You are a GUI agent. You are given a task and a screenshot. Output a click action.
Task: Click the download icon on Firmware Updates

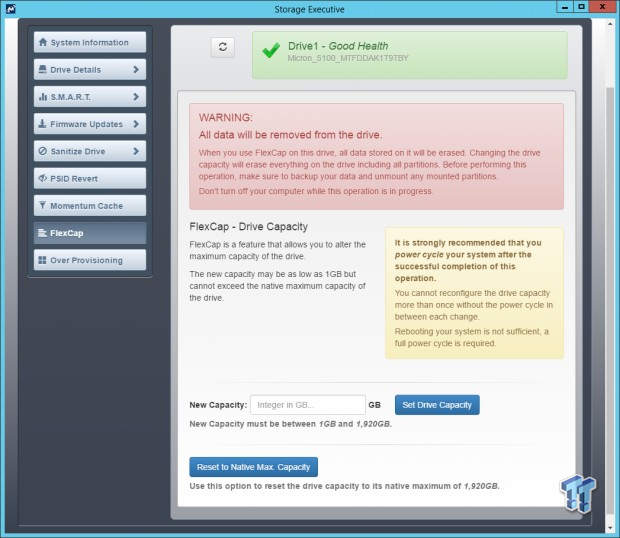[42, 124]
